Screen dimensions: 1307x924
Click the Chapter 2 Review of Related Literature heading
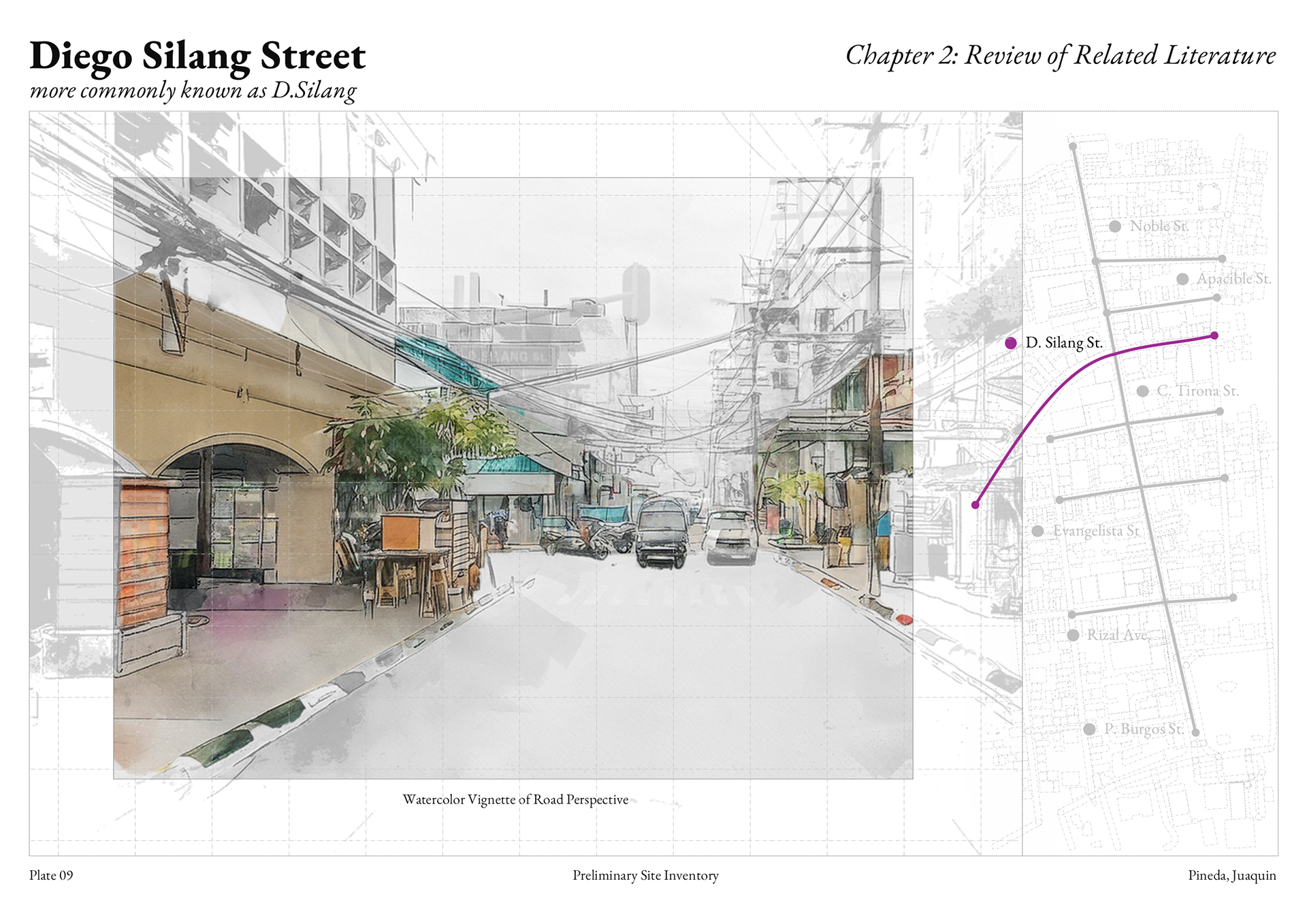pyautogui.click(x=1060, y=56)
